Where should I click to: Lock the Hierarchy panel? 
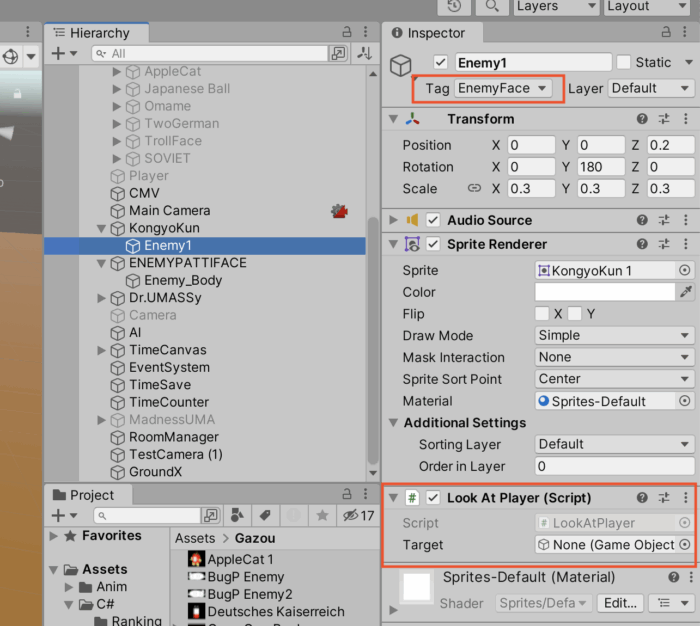tap(346, 32)
